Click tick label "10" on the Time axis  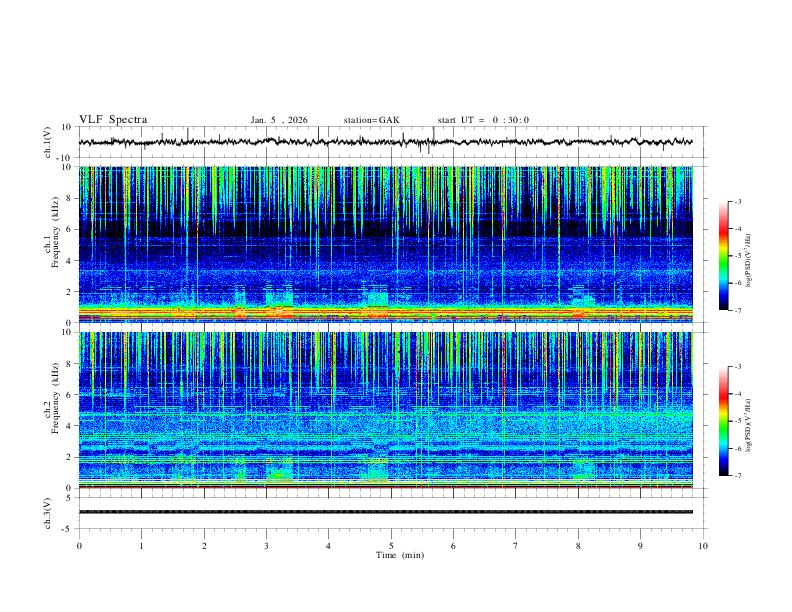tap(703, 546)
